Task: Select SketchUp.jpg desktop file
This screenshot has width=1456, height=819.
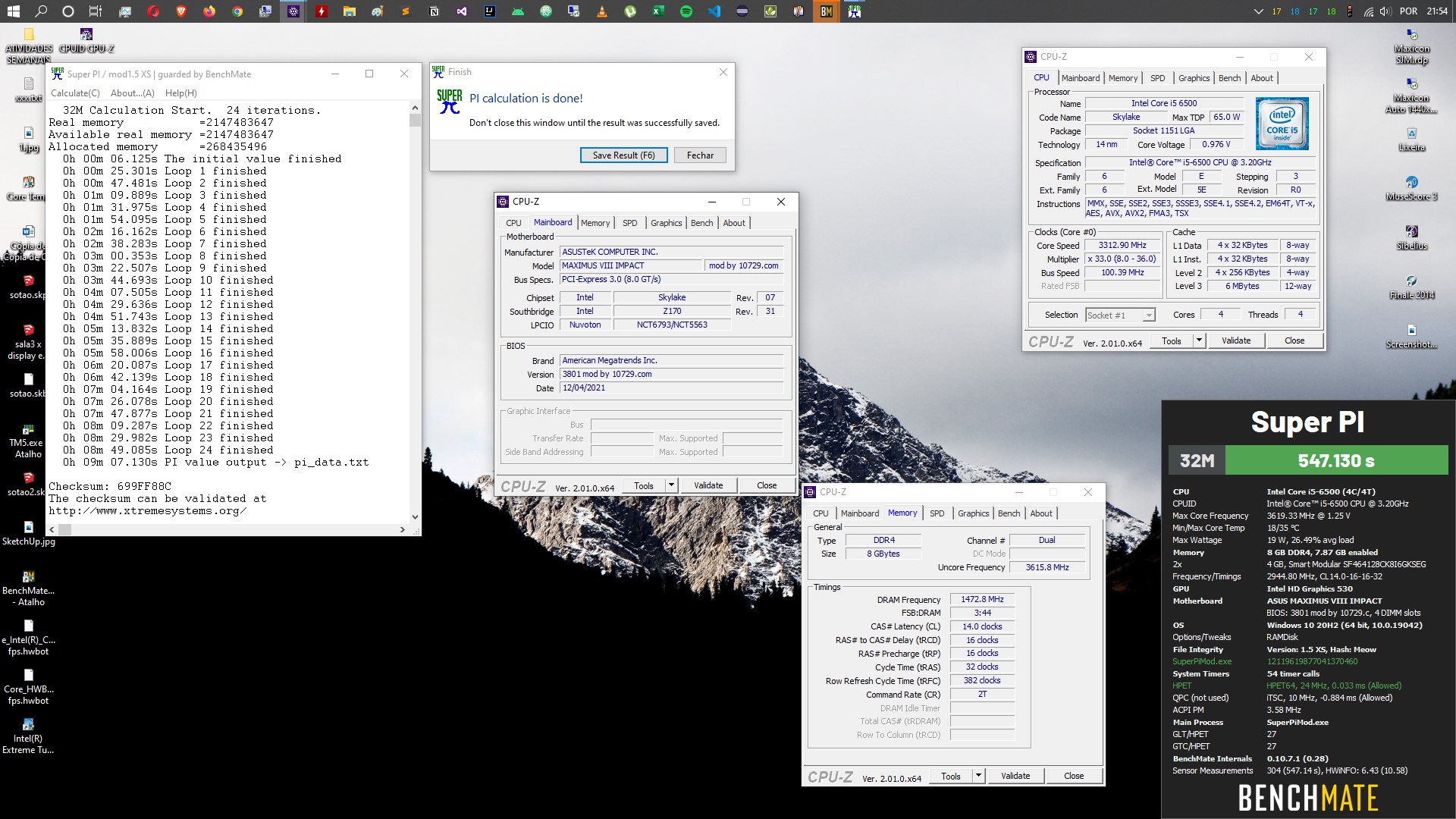Action: pyautogui.click(x=28, y=533)
